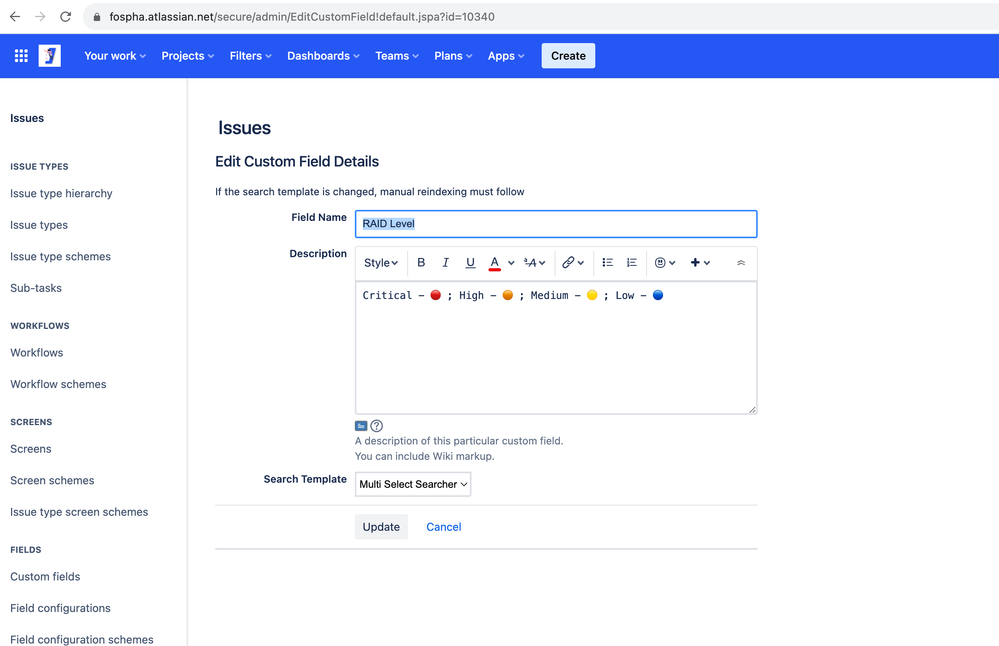This screenshot has width=999, height=646.
Task: View site info padlock icon
Action: [x=97, y=17]
